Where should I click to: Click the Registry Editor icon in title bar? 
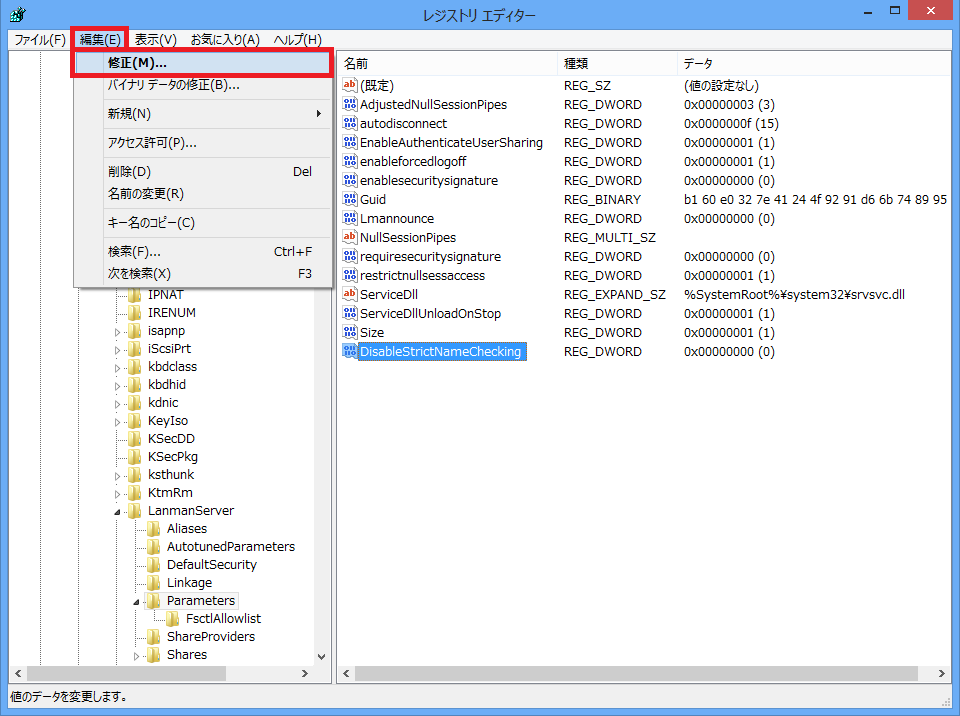point(17,15)
